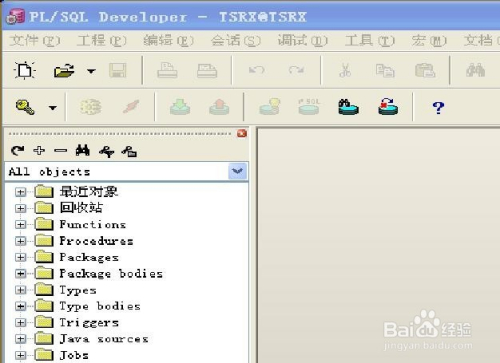Click the object browser minus icon
The image size is (500, 363).
coord(61,151)
